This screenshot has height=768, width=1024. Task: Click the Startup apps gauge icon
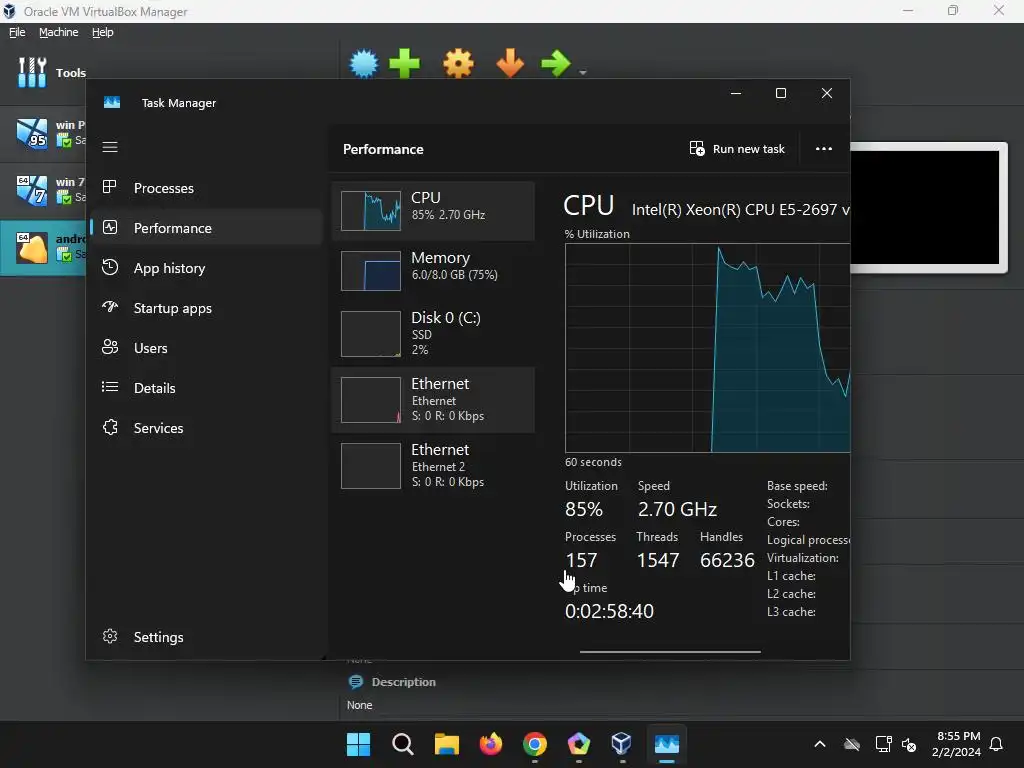[110, 307]
